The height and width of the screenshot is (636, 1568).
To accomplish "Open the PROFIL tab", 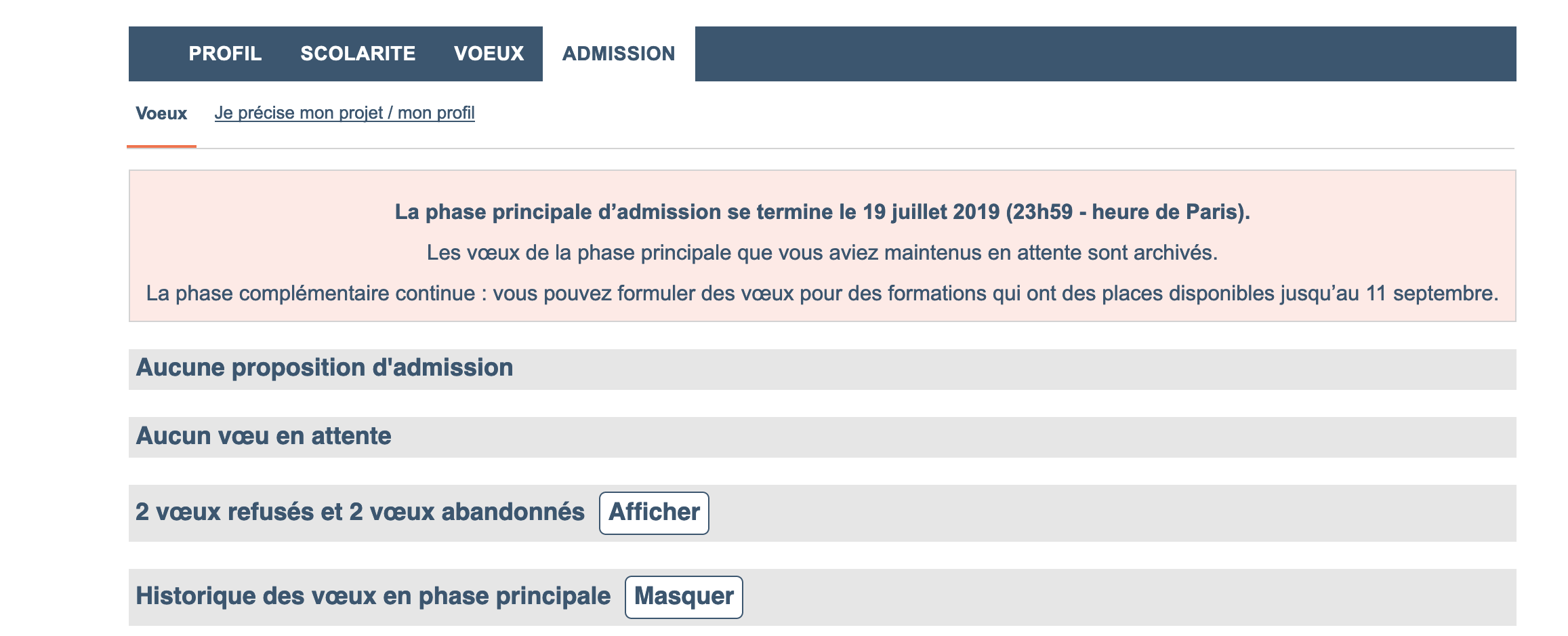I will (x=225, y=54).
